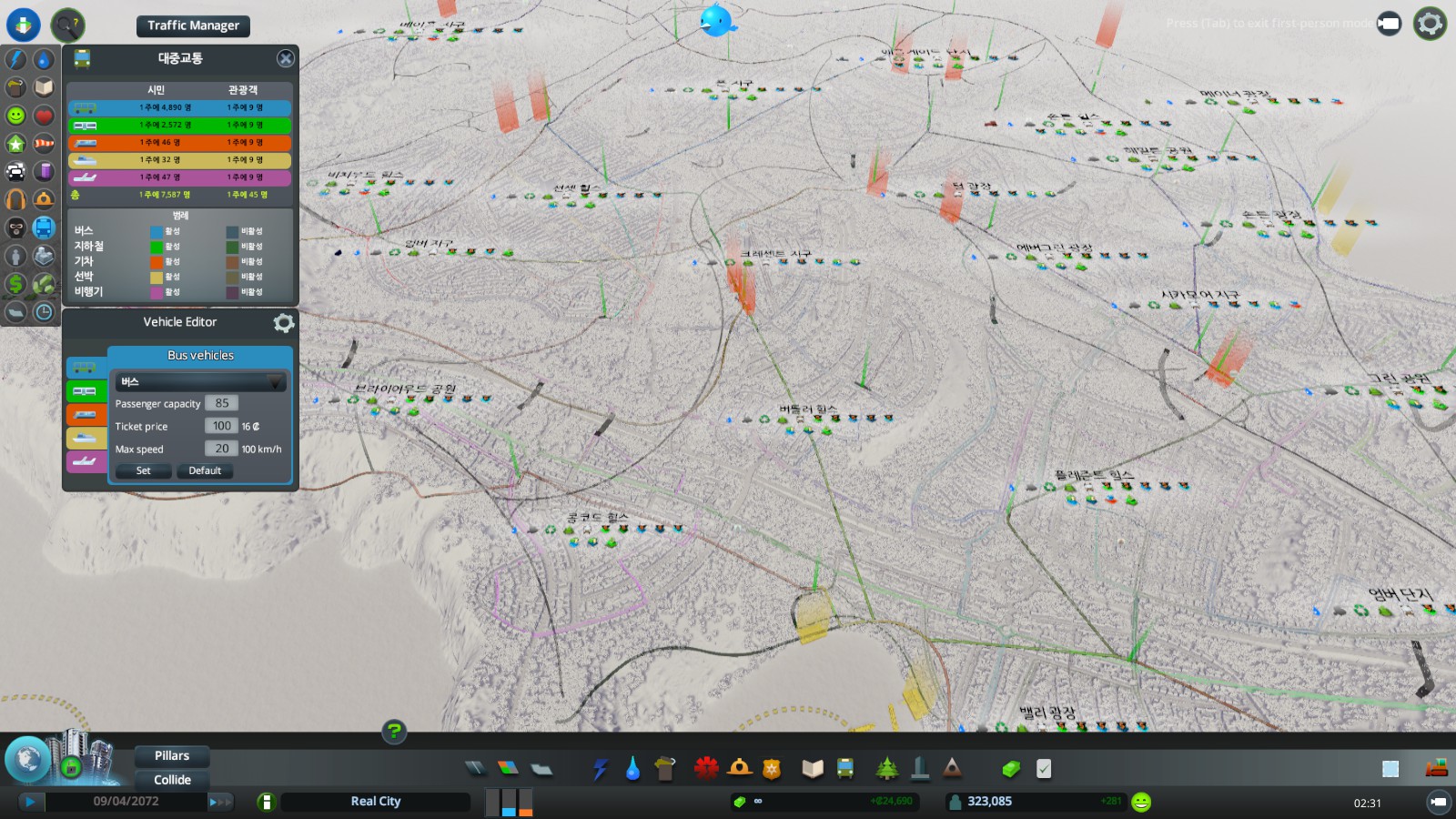Screen dimensions: 1456x819
Task: Open the game options gear menu
Action: pyautogui.click(x=1430, y=24)
